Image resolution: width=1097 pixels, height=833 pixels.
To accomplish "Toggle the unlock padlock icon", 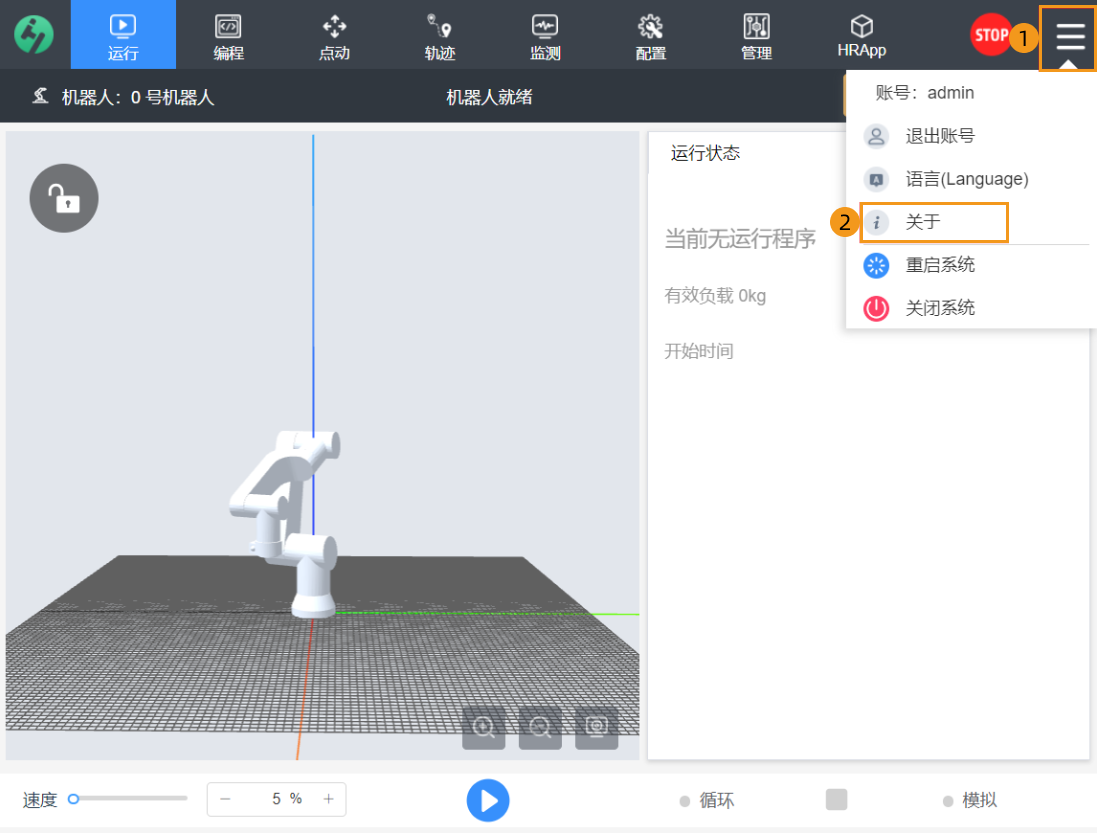I will click(64, 198).
